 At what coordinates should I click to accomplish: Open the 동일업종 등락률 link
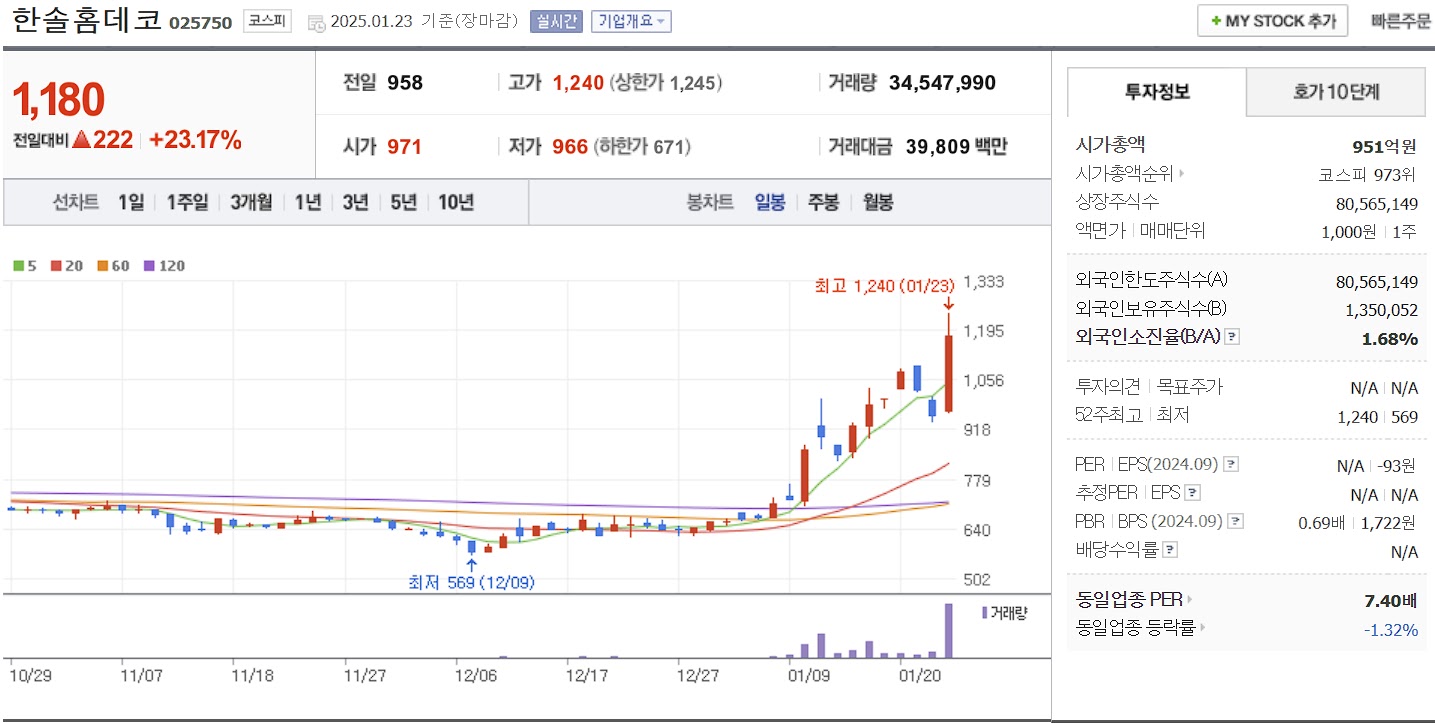point(1136,628)
